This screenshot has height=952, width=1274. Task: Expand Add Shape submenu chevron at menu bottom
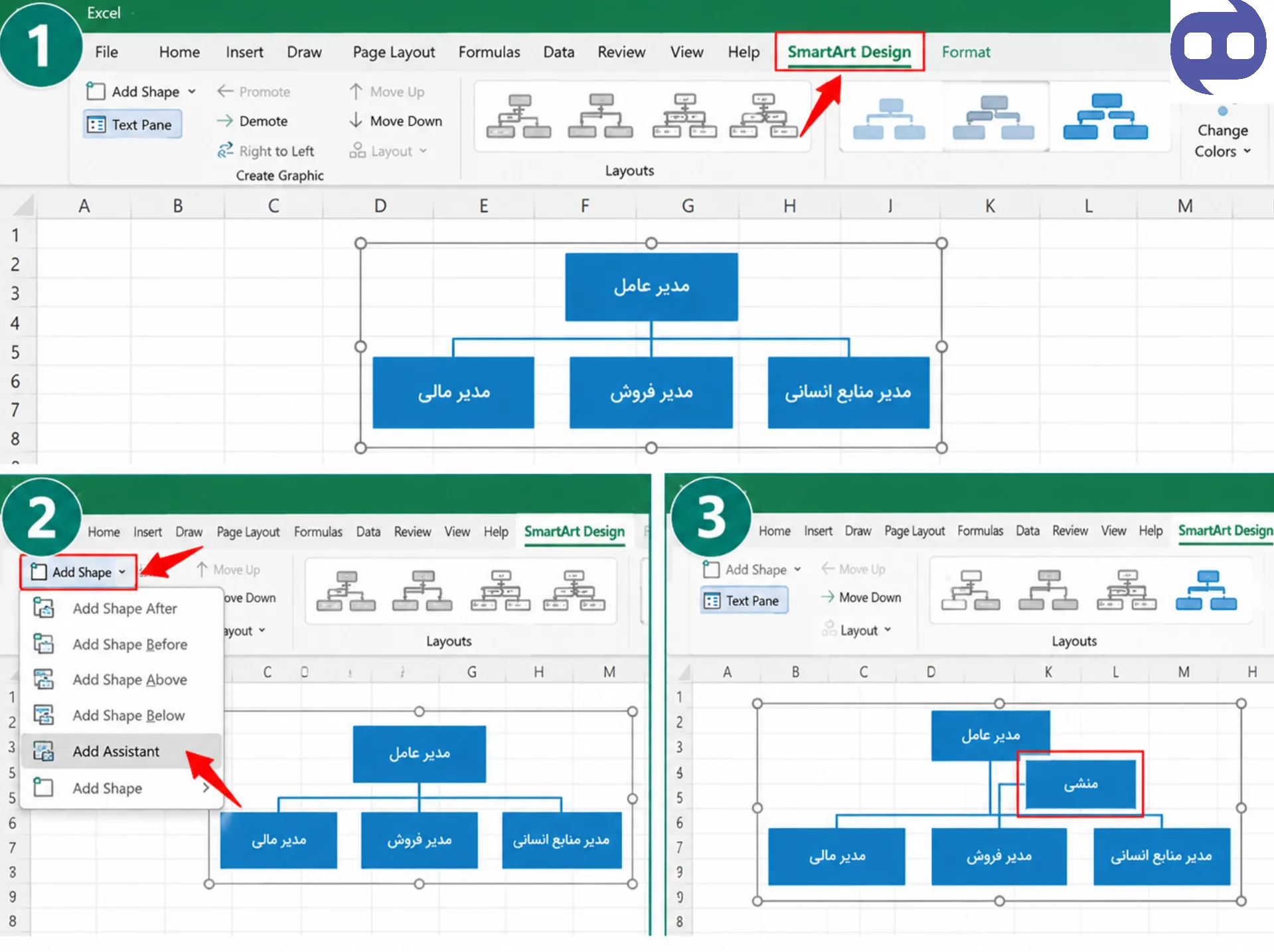point(206,788)
